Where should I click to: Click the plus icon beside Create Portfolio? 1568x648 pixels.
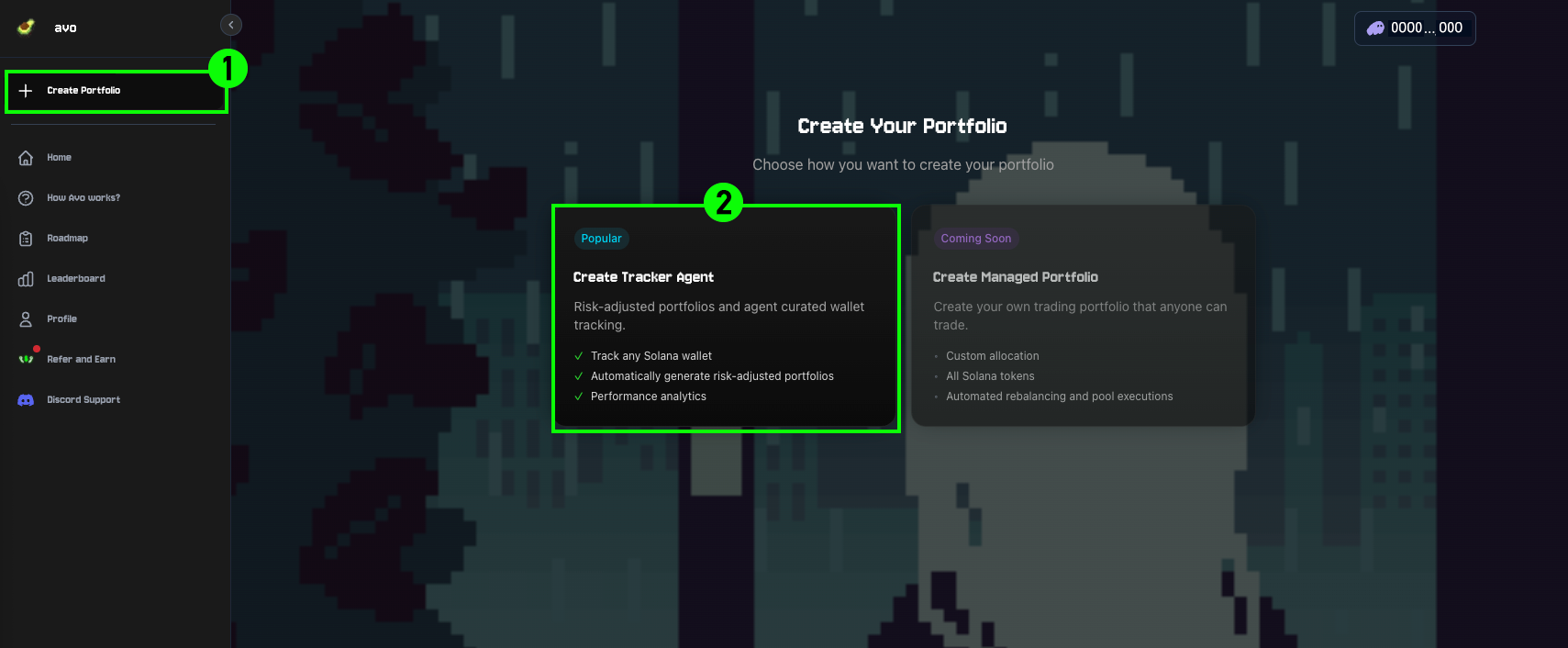click(26, 91)
